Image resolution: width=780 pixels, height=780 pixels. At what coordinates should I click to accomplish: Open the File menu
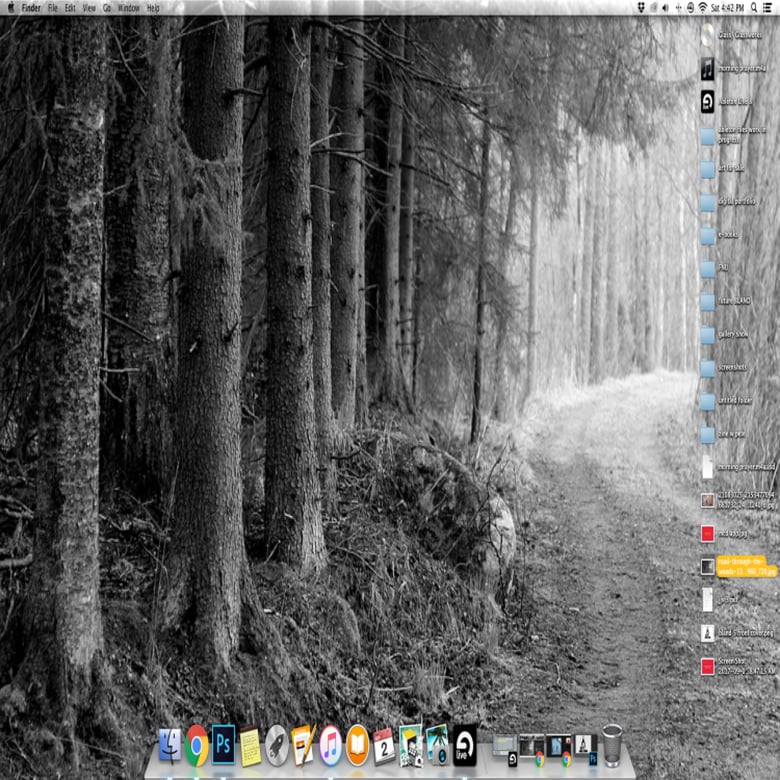(x=52, y=7)
